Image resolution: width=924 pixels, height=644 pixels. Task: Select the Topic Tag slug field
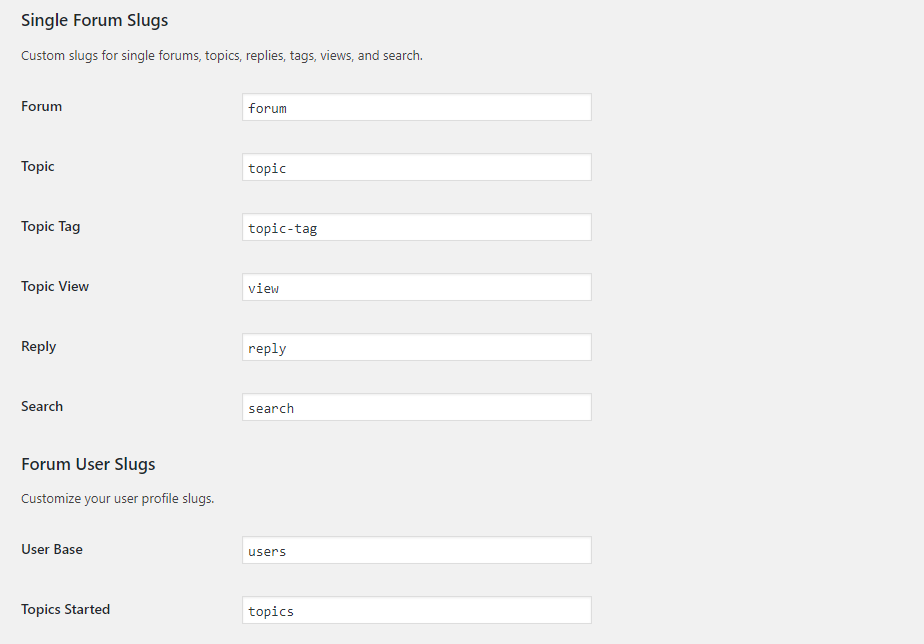click(416, 228)
